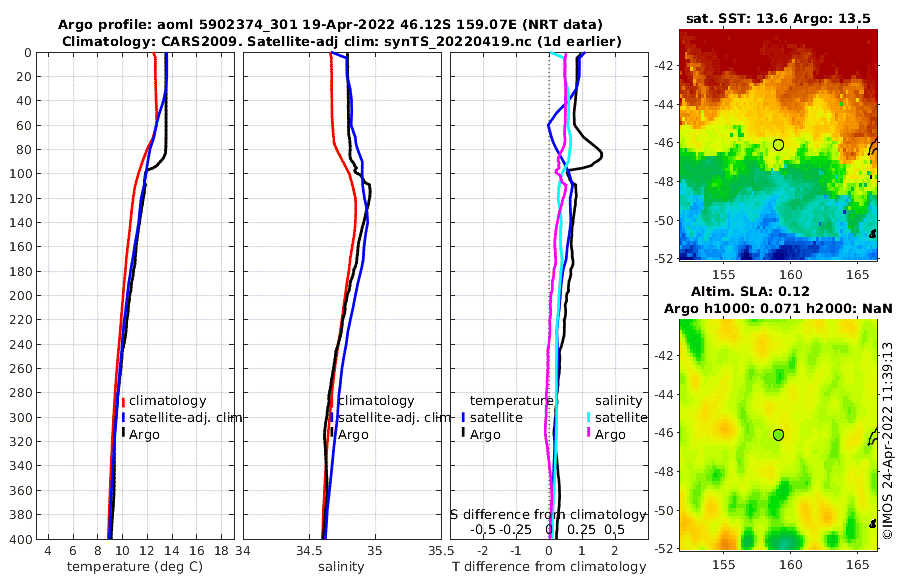Click black Argo swatch in salinity legend

332,432
